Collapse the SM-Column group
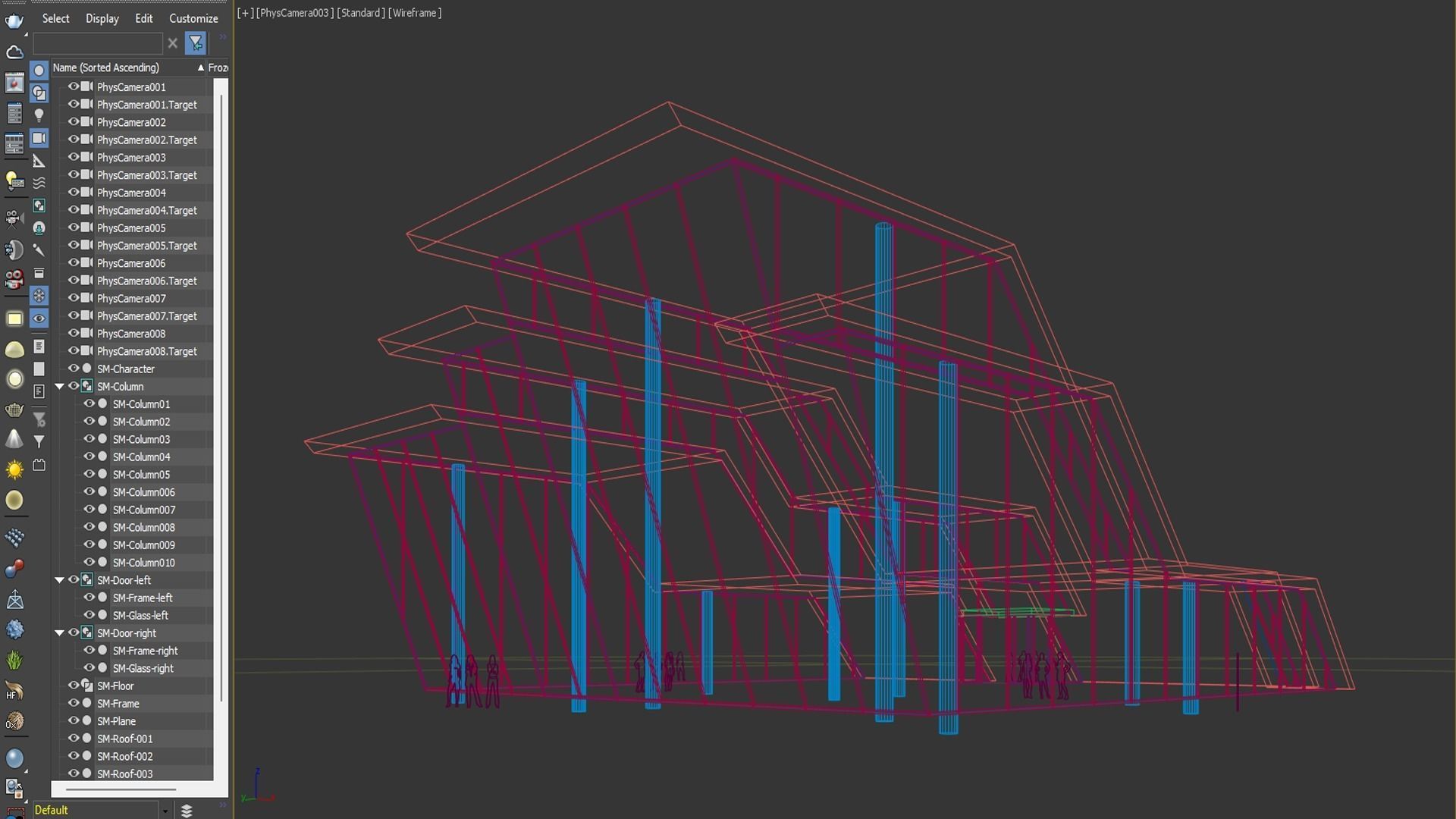This screenshot has width=1456, height=819. click(x=59, y=387)
